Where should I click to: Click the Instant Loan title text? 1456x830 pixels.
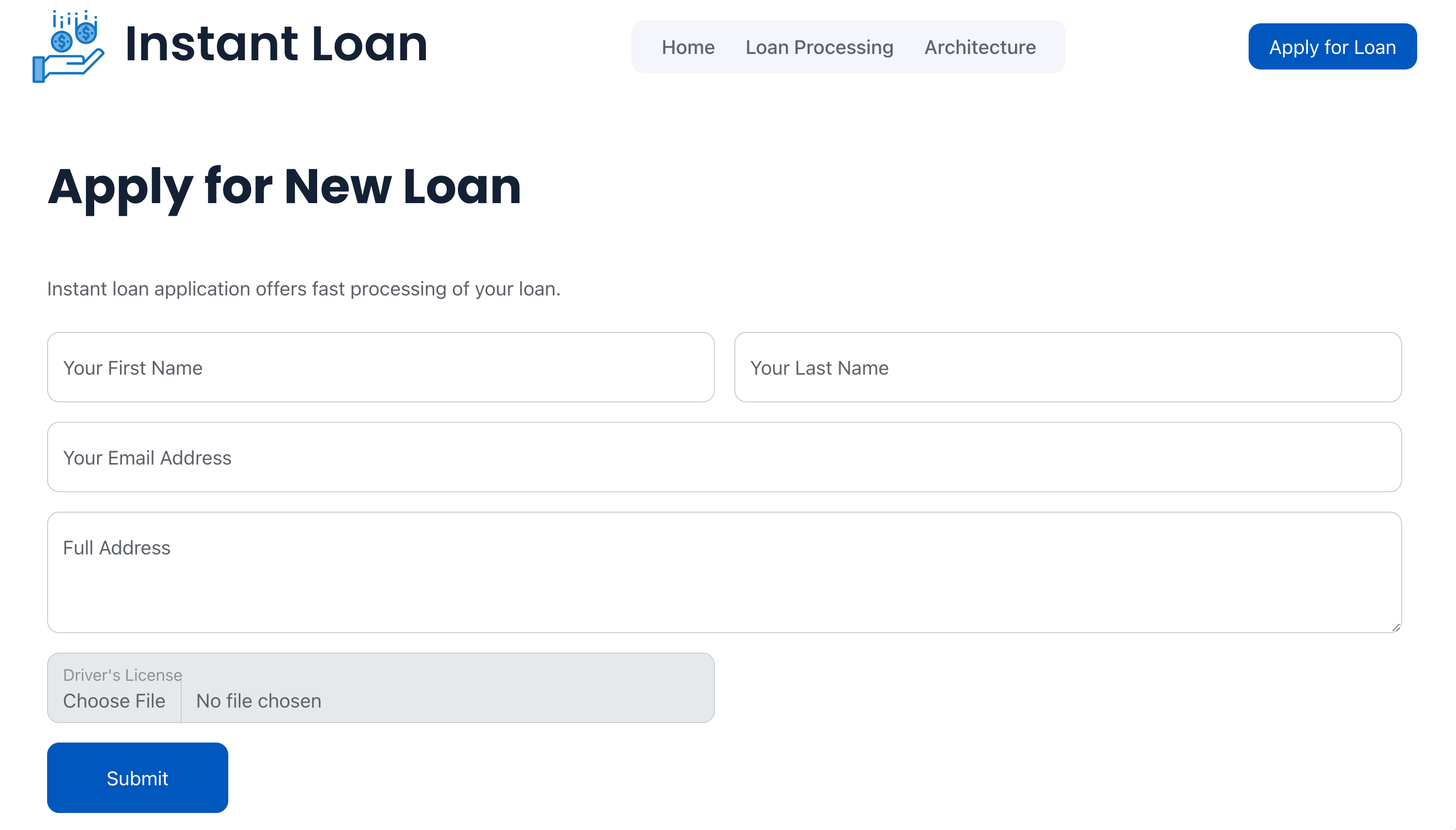[276, 45]
